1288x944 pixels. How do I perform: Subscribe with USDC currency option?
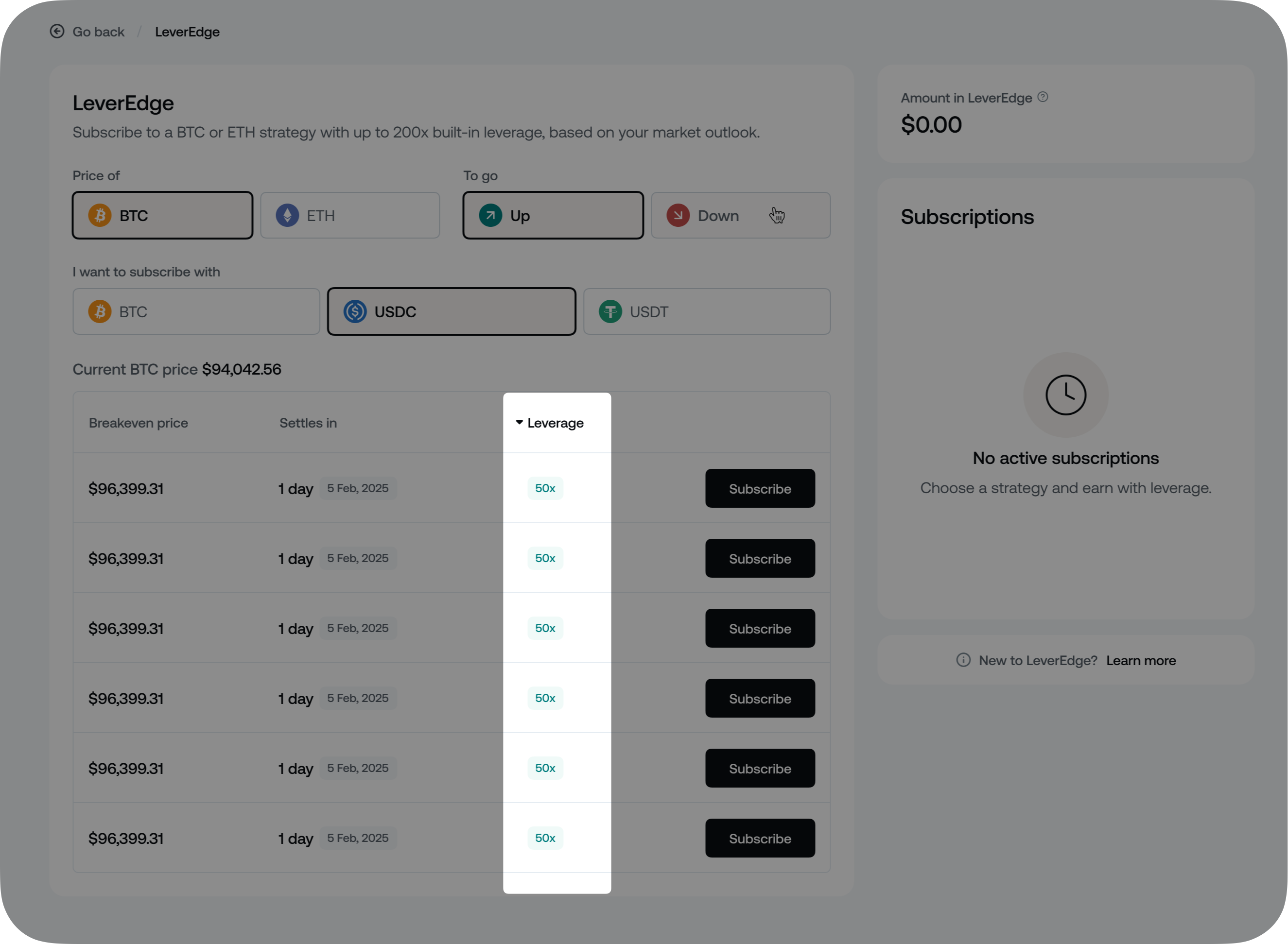coord(451,311)
